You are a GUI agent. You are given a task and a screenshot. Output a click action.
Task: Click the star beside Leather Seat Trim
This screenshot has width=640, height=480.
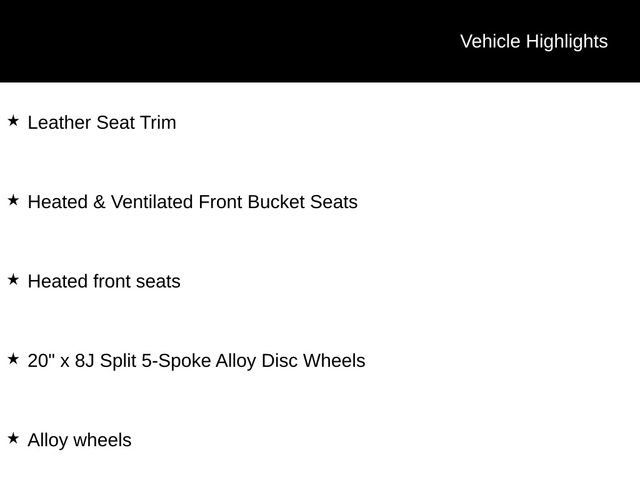[x=13, y=121]
